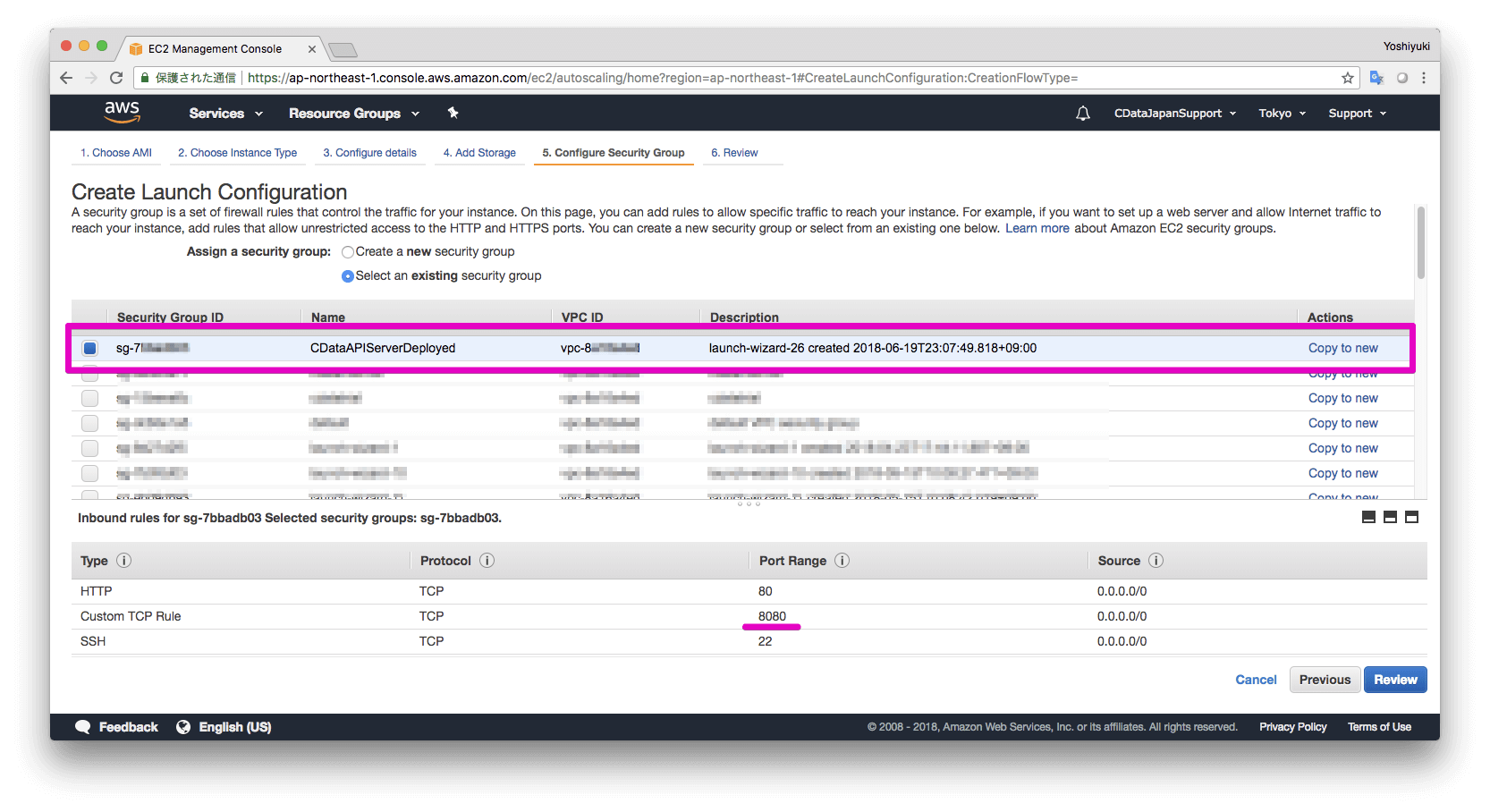Click the Type column info icon

(x=124, y=561)
